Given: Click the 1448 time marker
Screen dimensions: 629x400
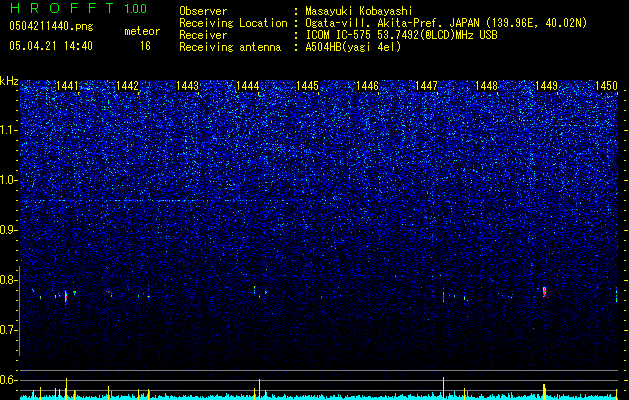Looking at the screenshot, I should point(486,86).
